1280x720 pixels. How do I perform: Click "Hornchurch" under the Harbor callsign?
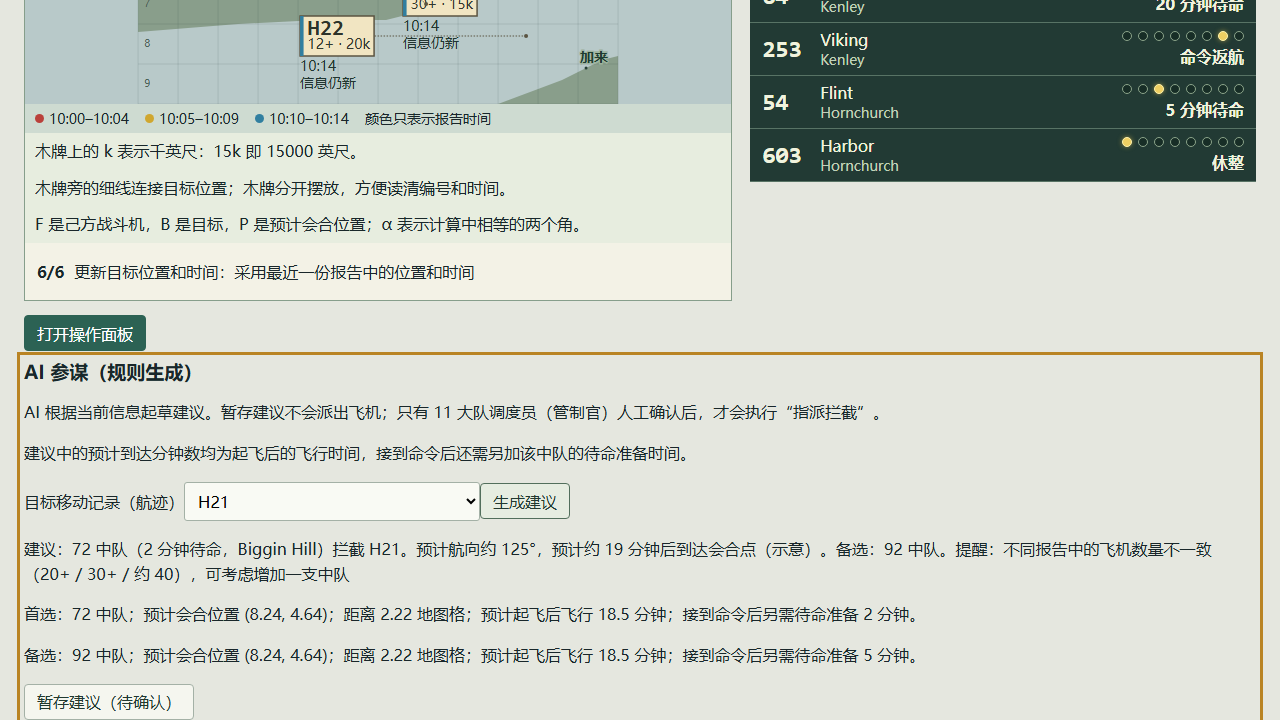860,166
